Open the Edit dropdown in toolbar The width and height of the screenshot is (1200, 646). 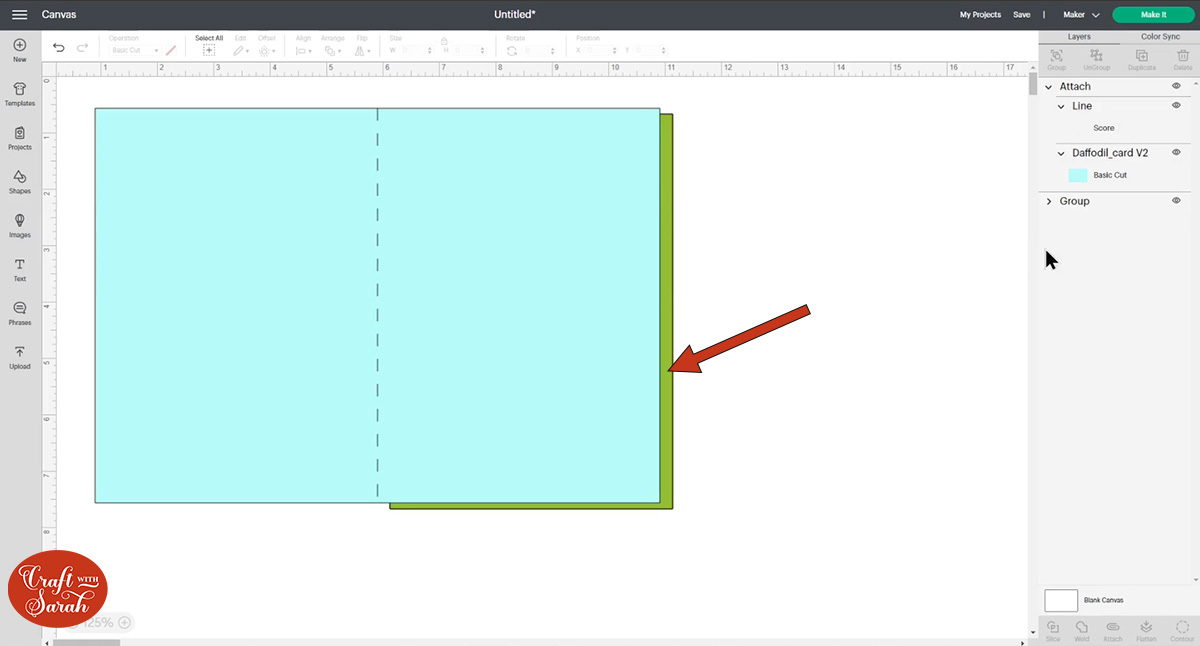coord(241,50)
